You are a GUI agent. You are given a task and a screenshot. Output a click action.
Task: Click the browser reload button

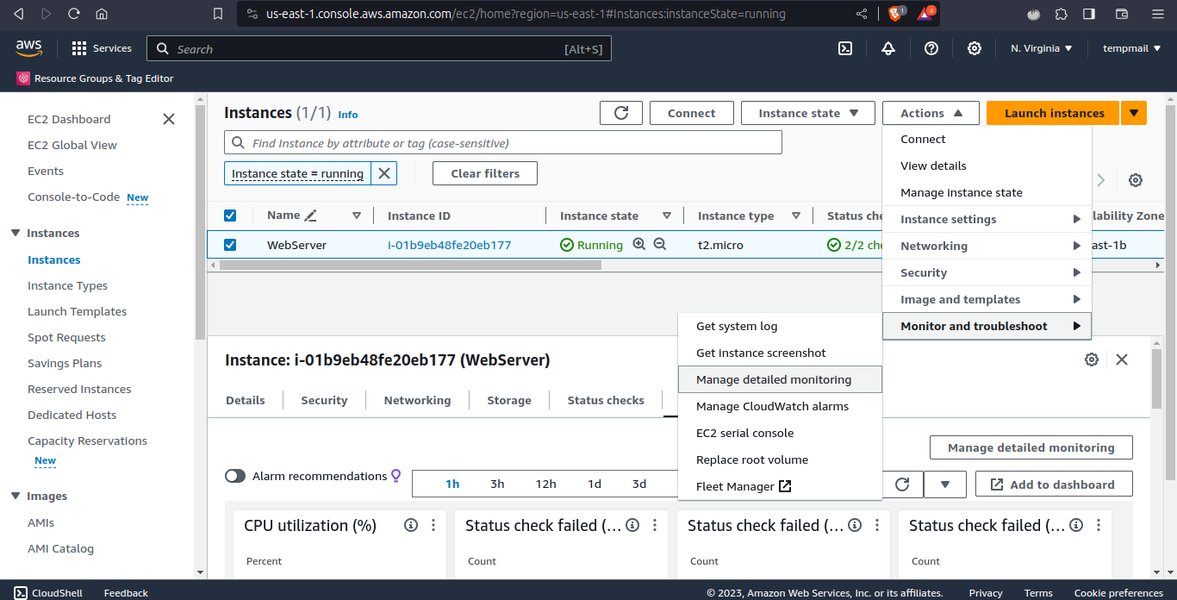(x=74, y=14)
